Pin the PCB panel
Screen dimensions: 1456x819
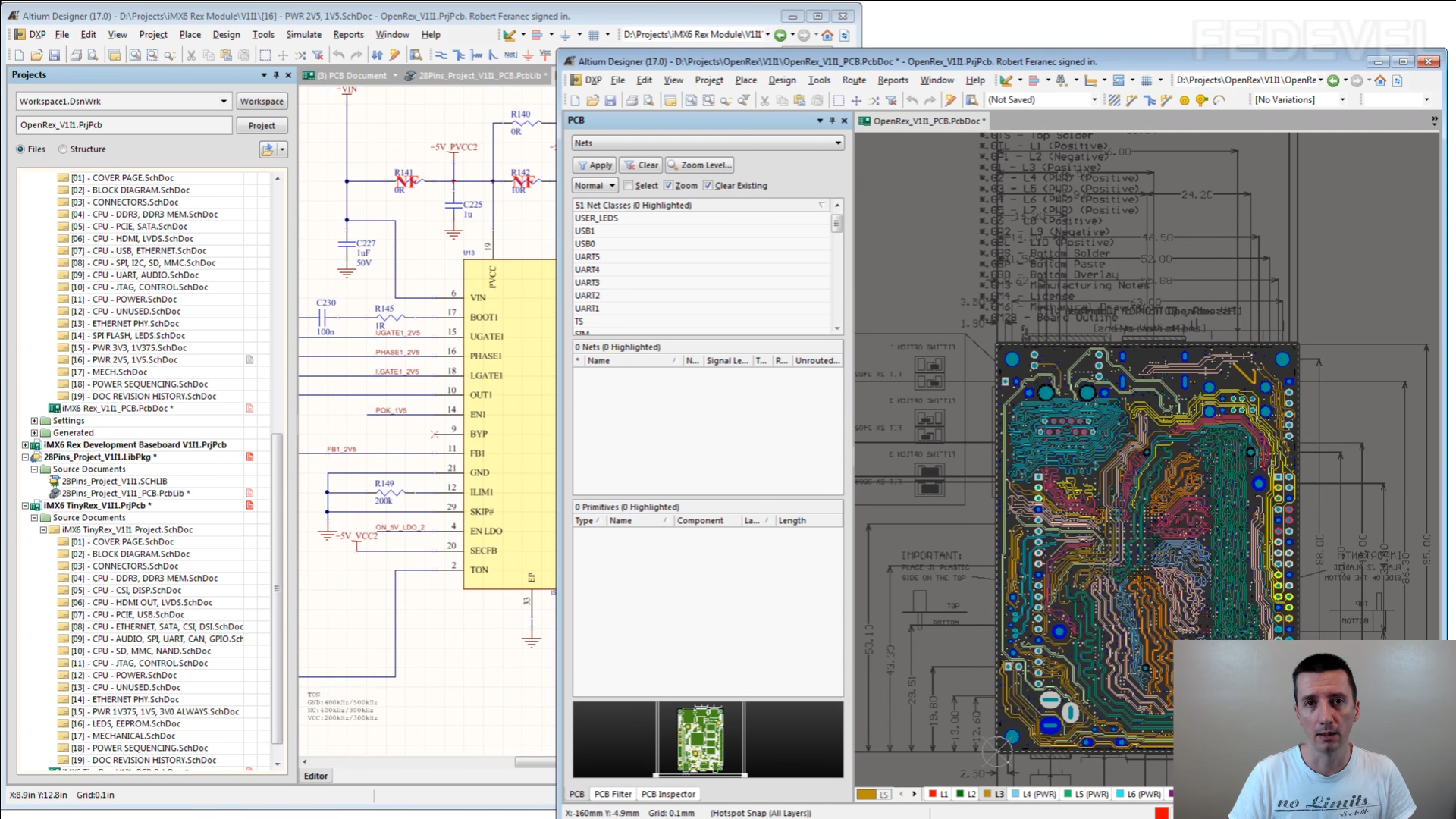pyautogui.click(x=832, y=120)
